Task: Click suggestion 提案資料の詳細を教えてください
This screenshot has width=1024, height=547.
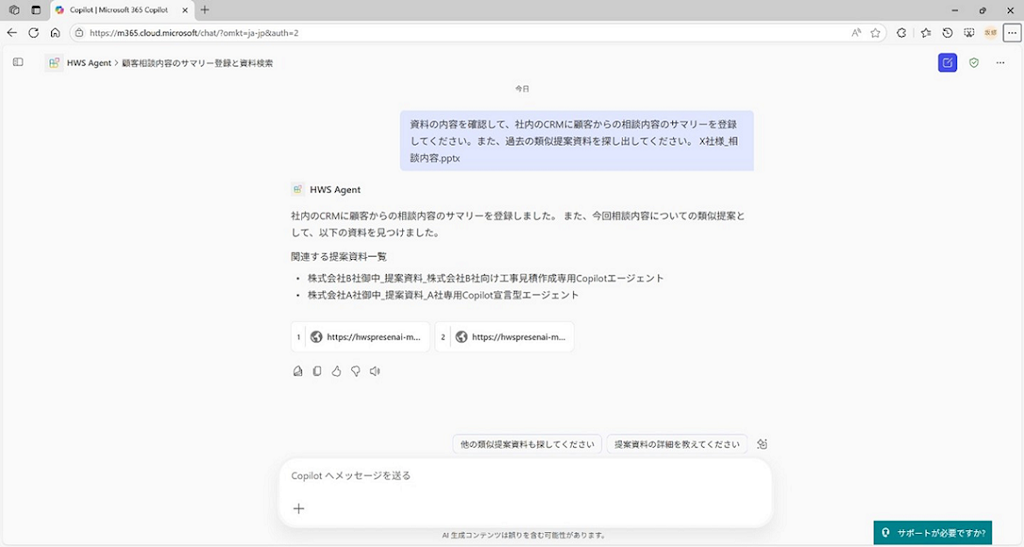Action: click(x=677, y=444)
